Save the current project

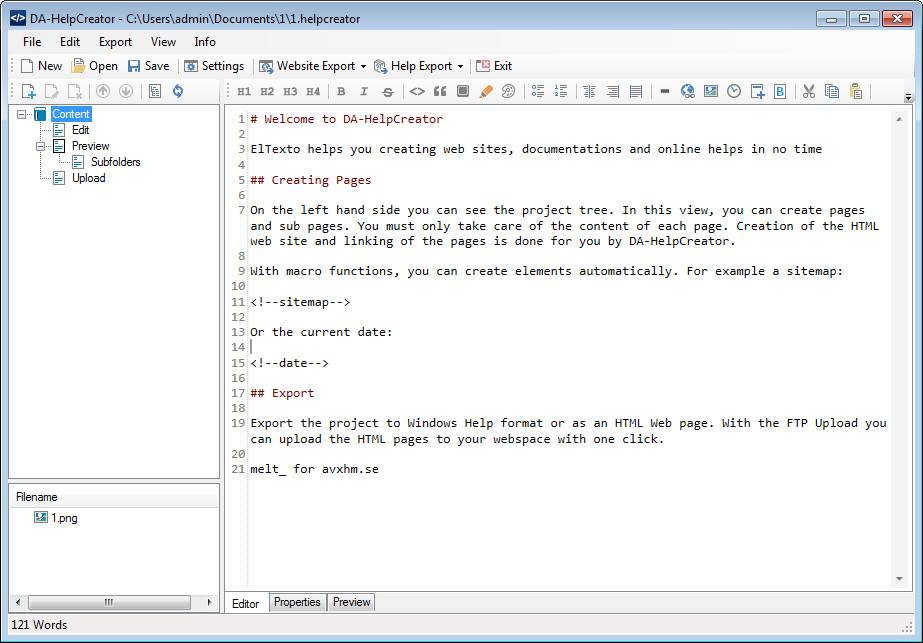tap(148, 67)
